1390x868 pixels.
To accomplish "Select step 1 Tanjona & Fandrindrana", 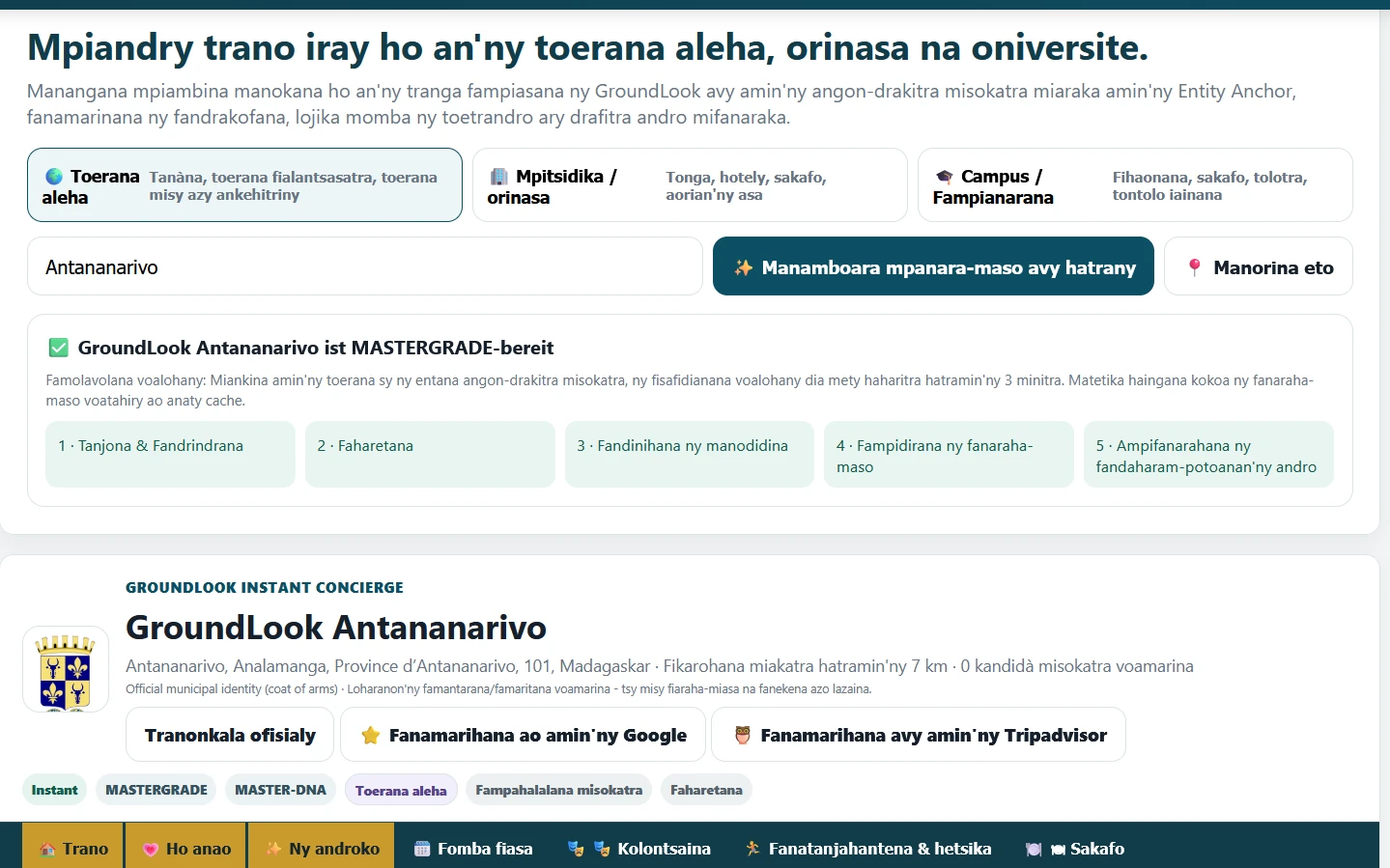I will point(170,454).
